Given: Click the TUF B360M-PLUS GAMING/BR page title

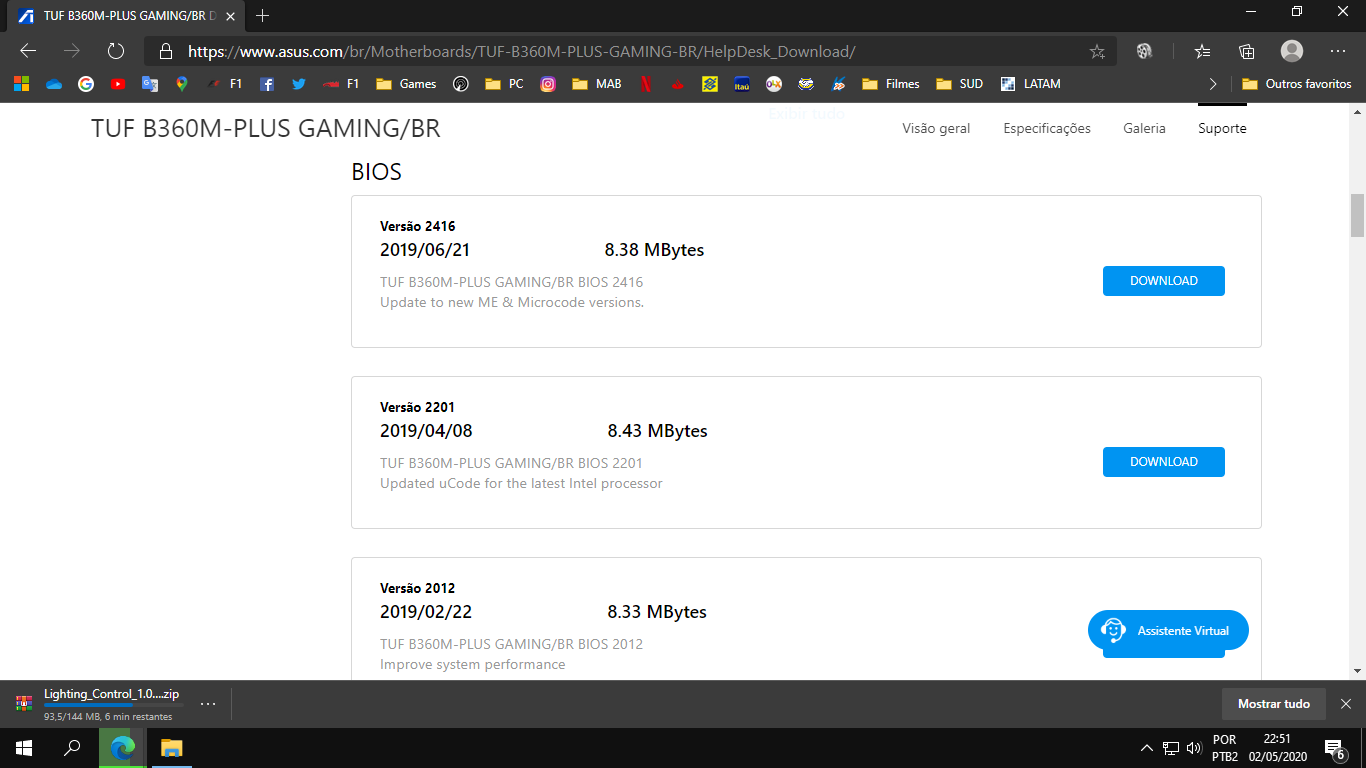Looking at the screenshot, I should 265,128.
